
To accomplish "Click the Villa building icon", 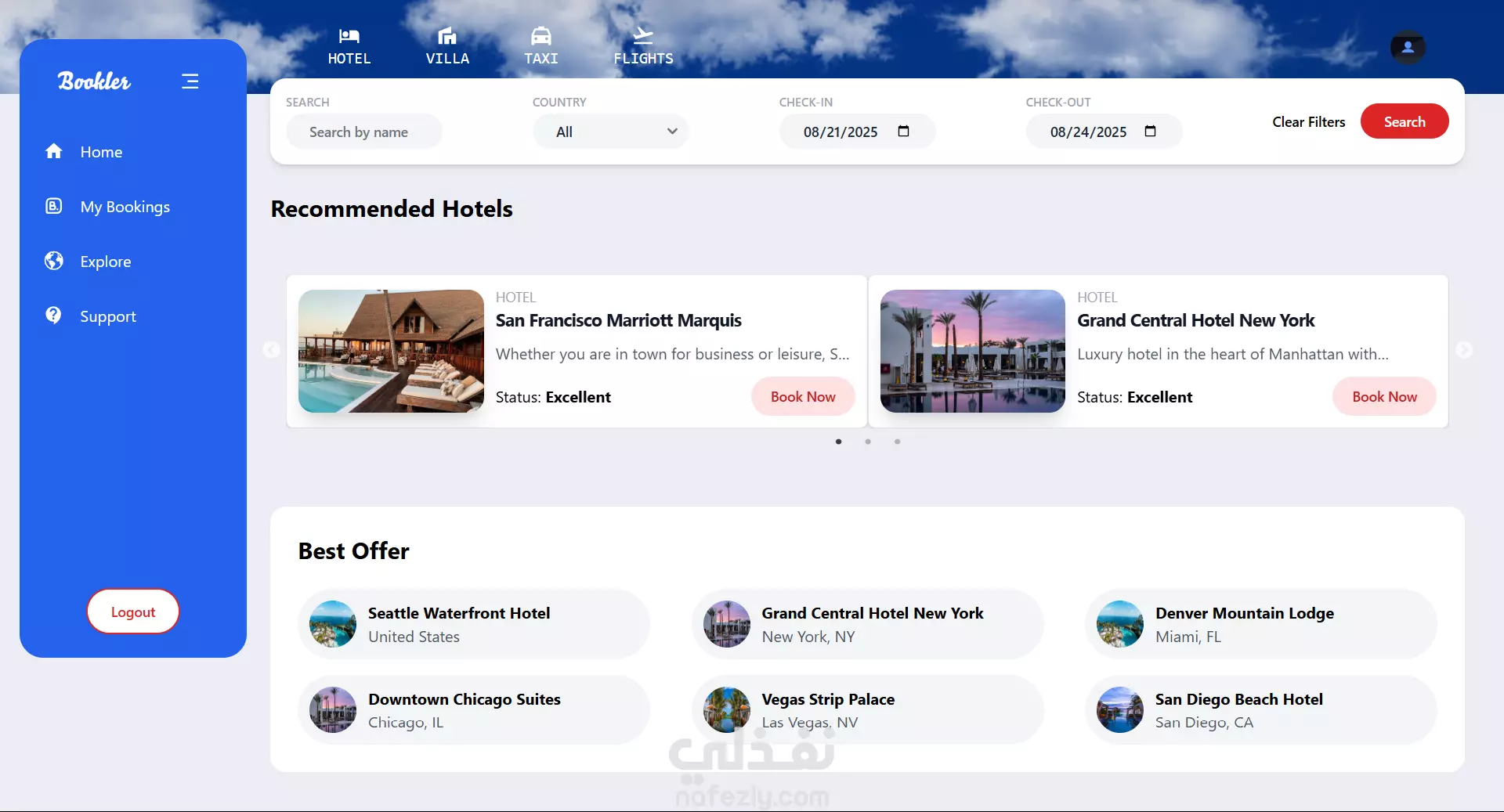I will pos(447,35).
